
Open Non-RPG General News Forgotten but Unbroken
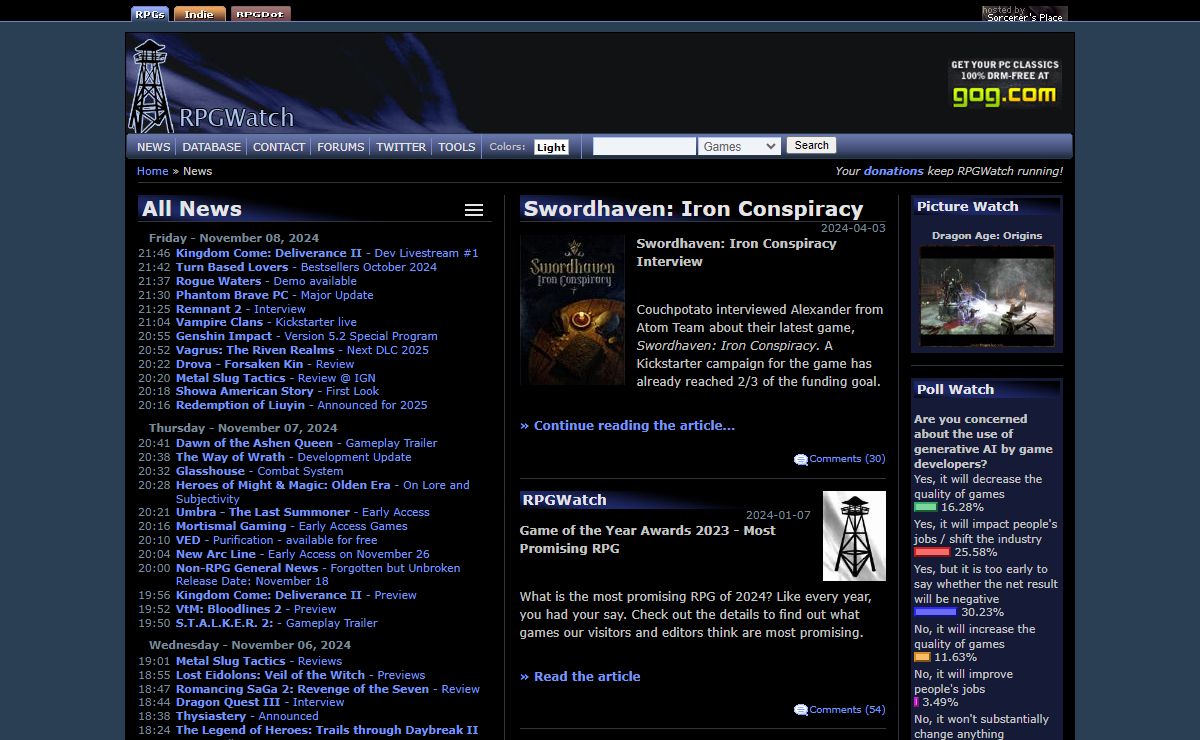[318, 574]
